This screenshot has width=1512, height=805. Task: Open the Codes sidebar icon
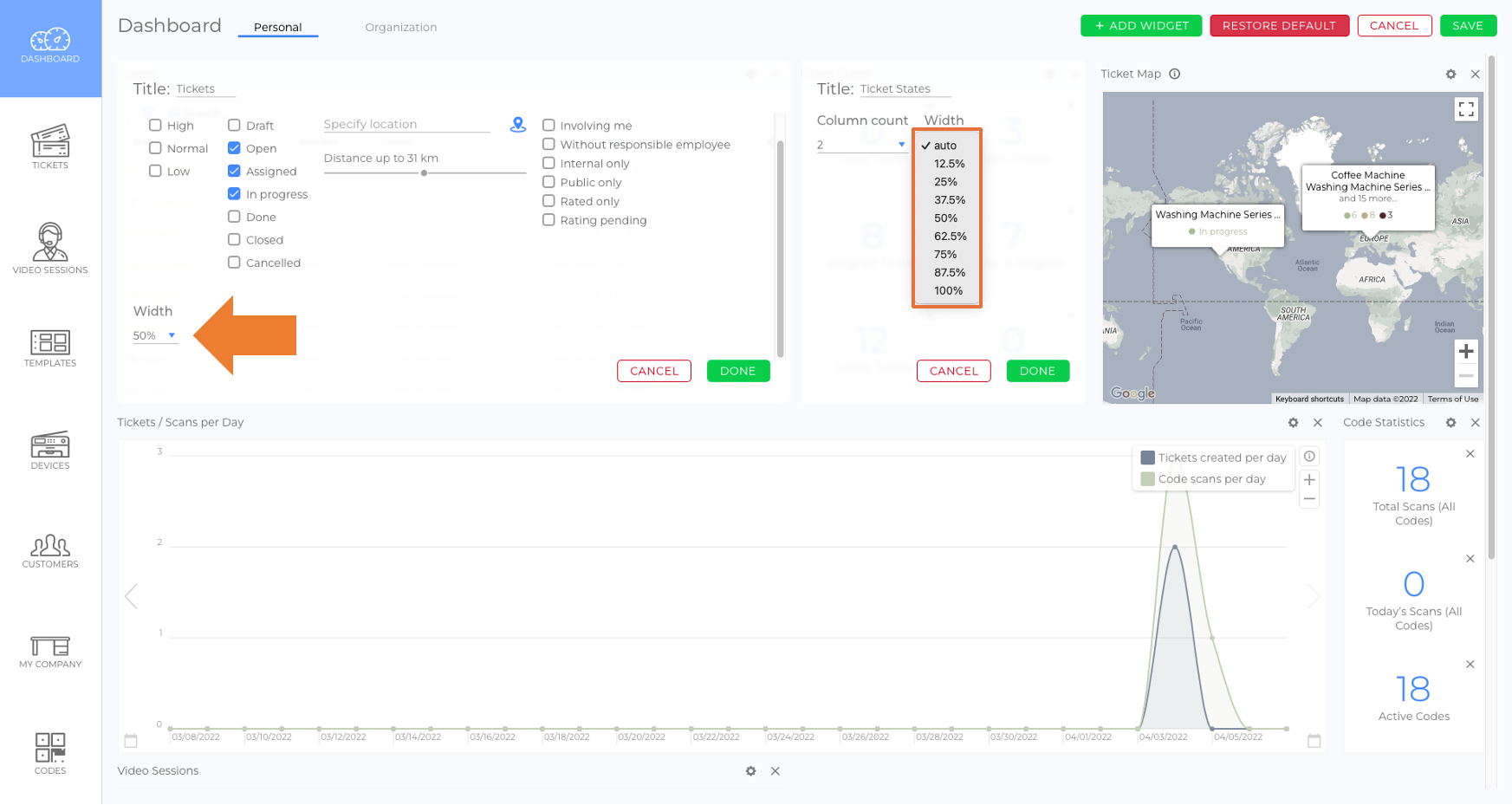click(50, 753)
